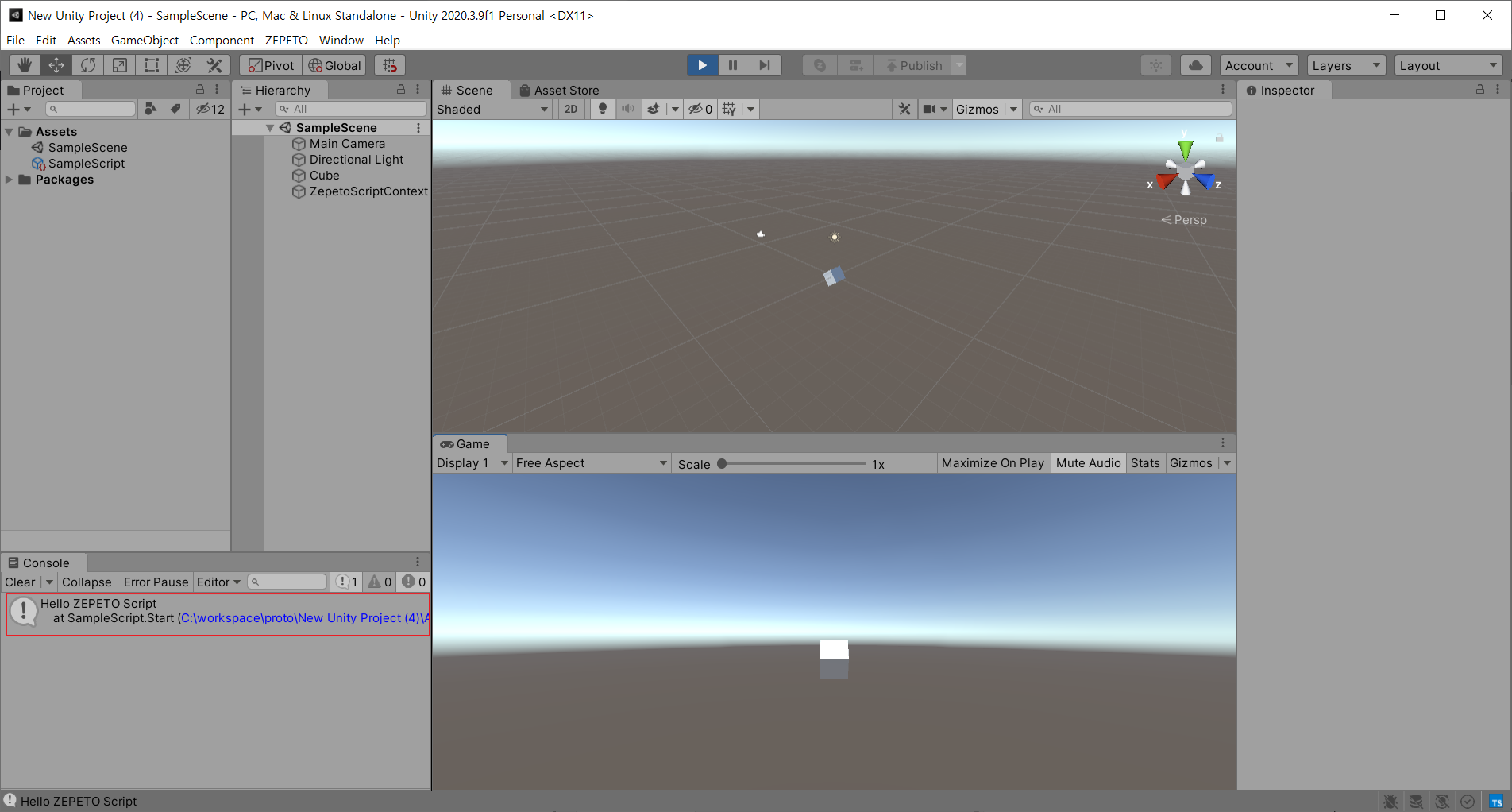Toggle scene grid visibility icon

click(729, 109)
